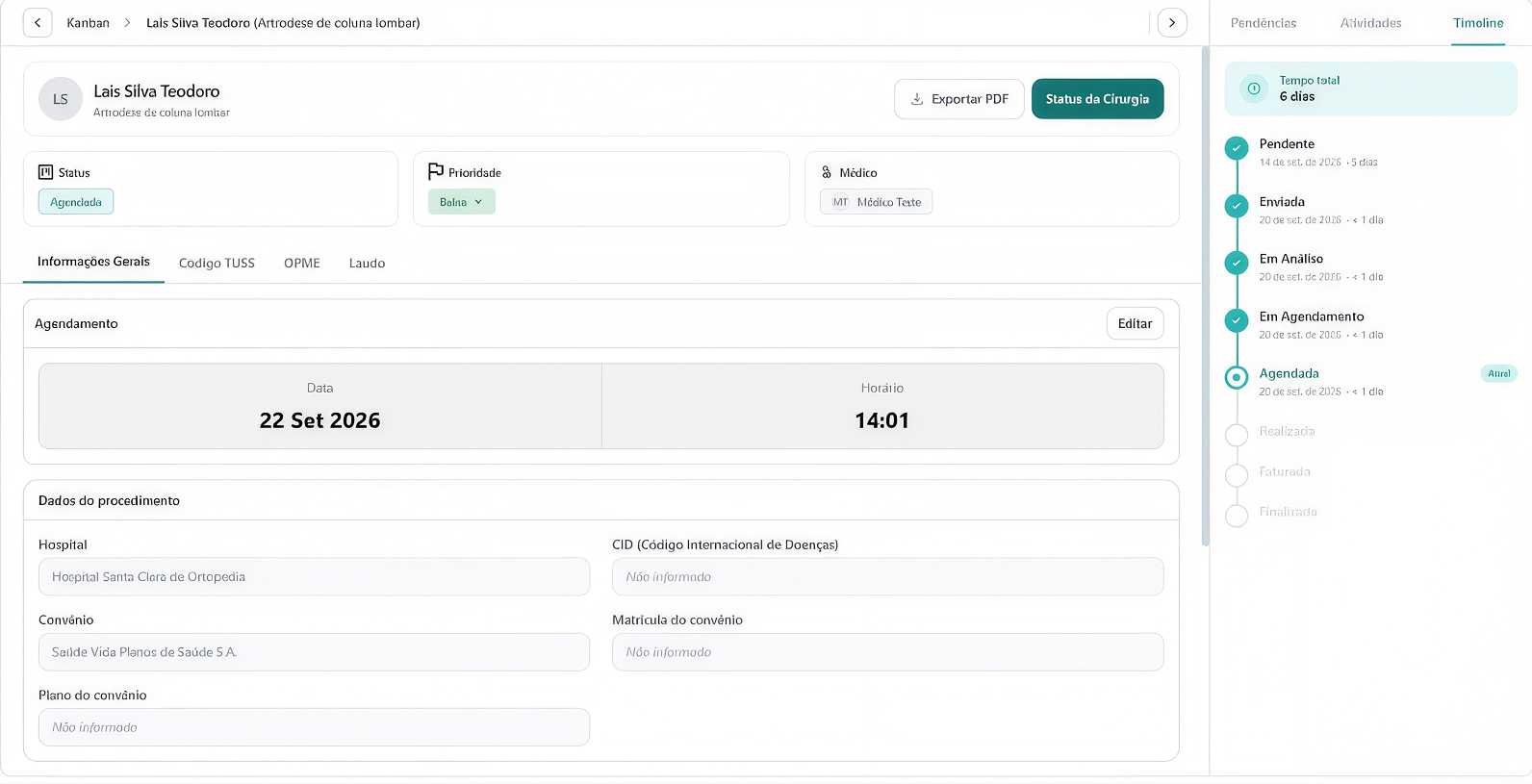The height and width of the screenshot is (784, 1532).
Task: Click the LS avatar circle
Action: click(61, 99)
